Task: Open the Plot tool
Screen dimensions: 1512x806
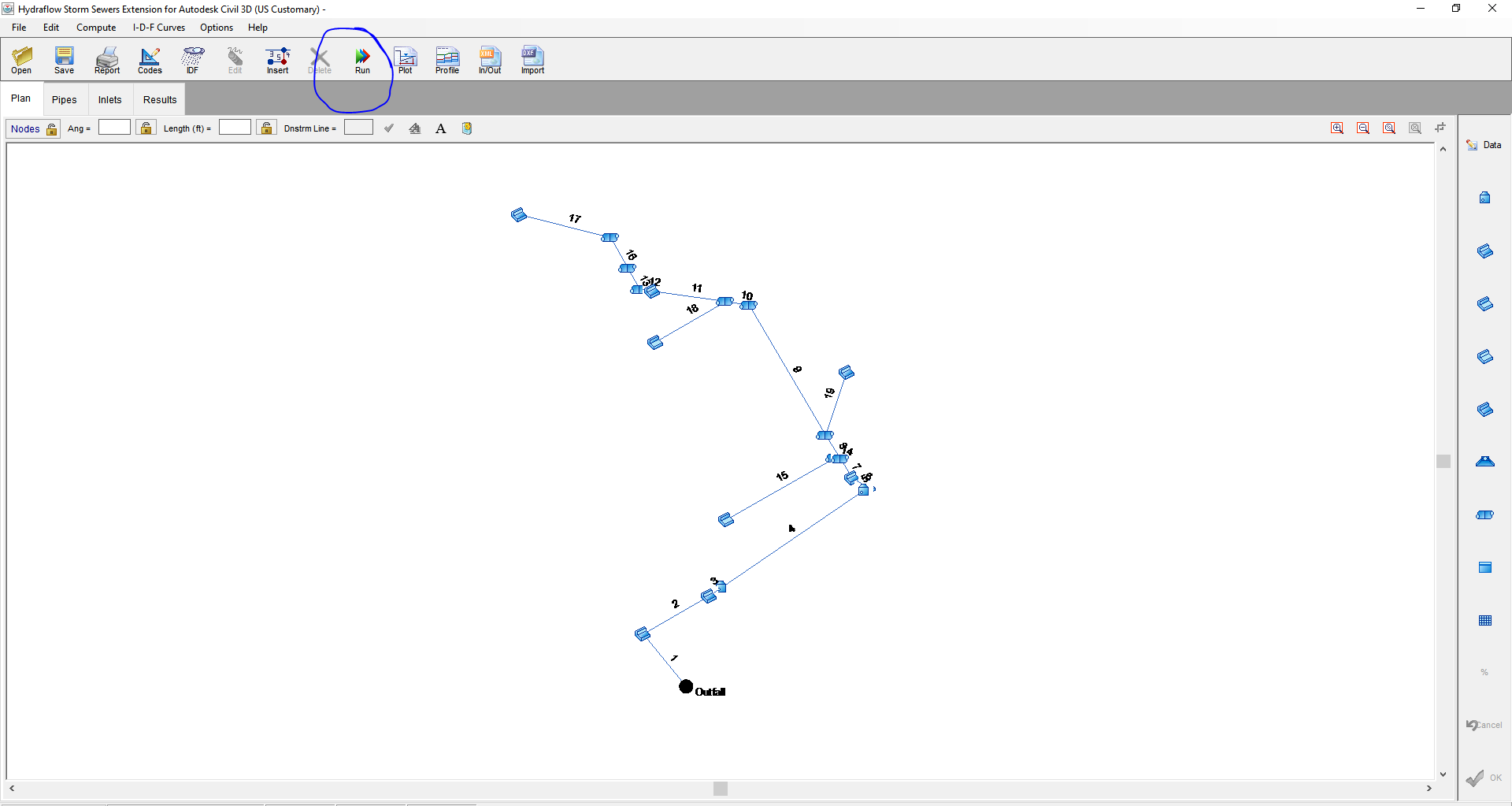Action: pyautogui.click(x=405, y=59)
